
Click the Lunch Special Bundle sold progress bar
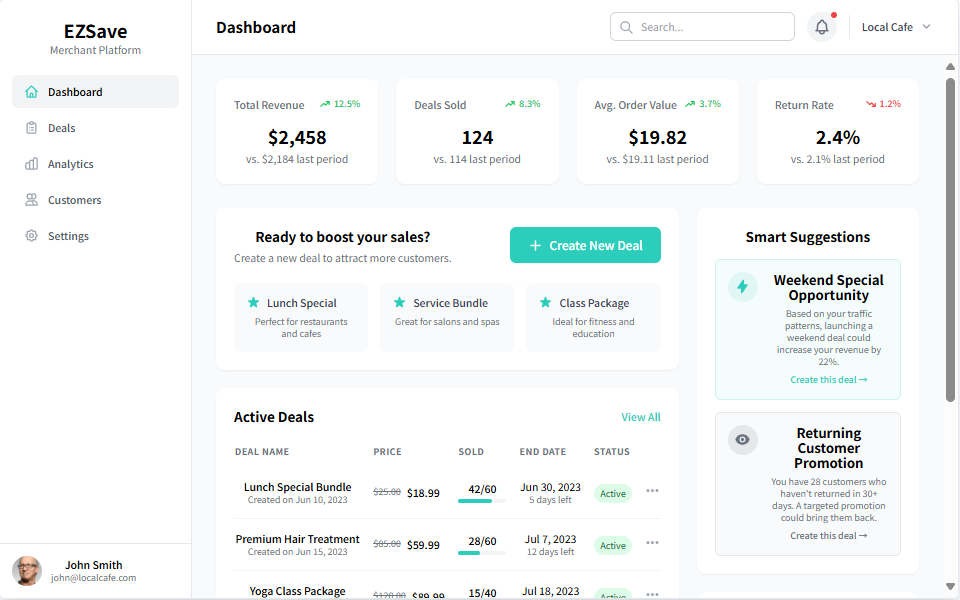[482, 501]
